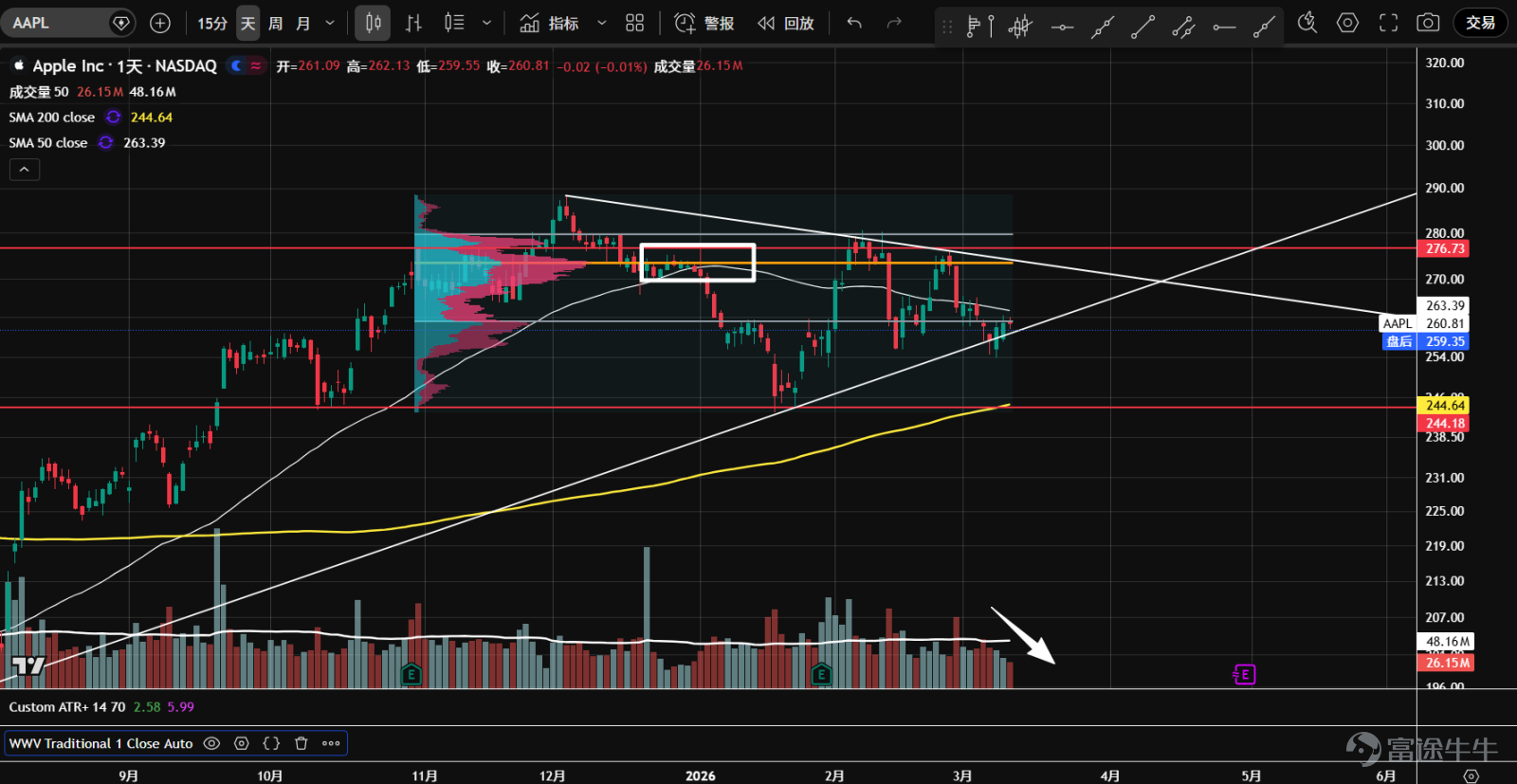Click the yellow 244.64 SMA price label
The height and width of the screenshot is (784, 1517).
[1445, 406]
